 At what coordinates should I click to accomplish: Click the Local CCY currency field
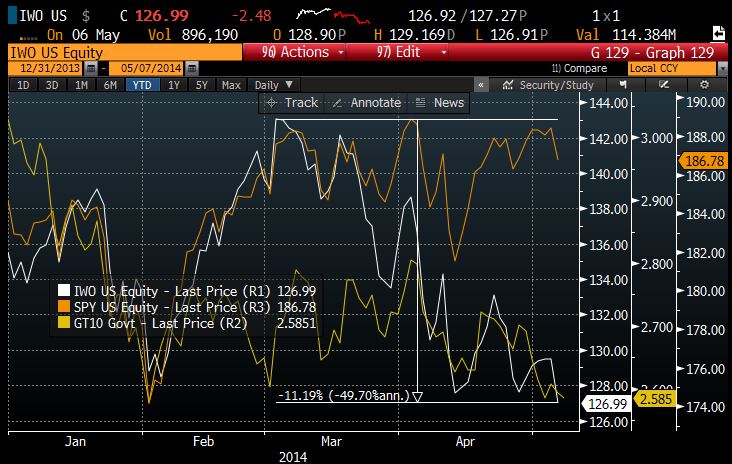click(672, 69)
